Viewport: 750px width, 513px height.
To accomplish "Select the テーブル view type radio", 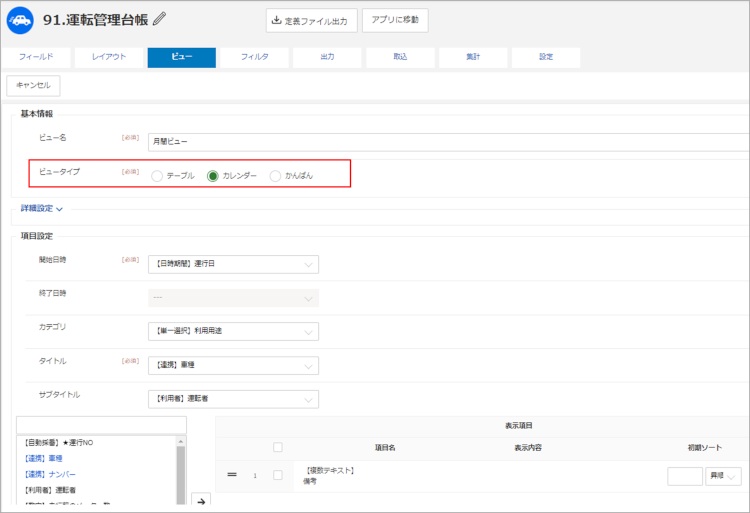I will click(157, 176).
